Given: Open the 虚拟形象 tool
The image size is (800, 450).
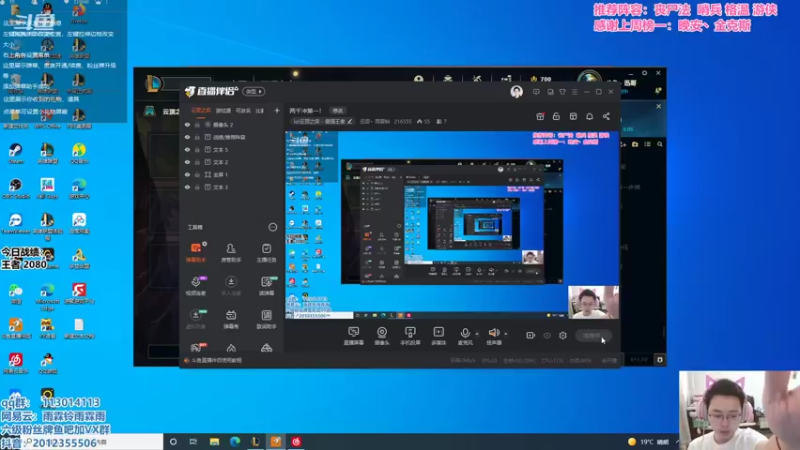Looking at the screenshot, I should coord(196,319).
